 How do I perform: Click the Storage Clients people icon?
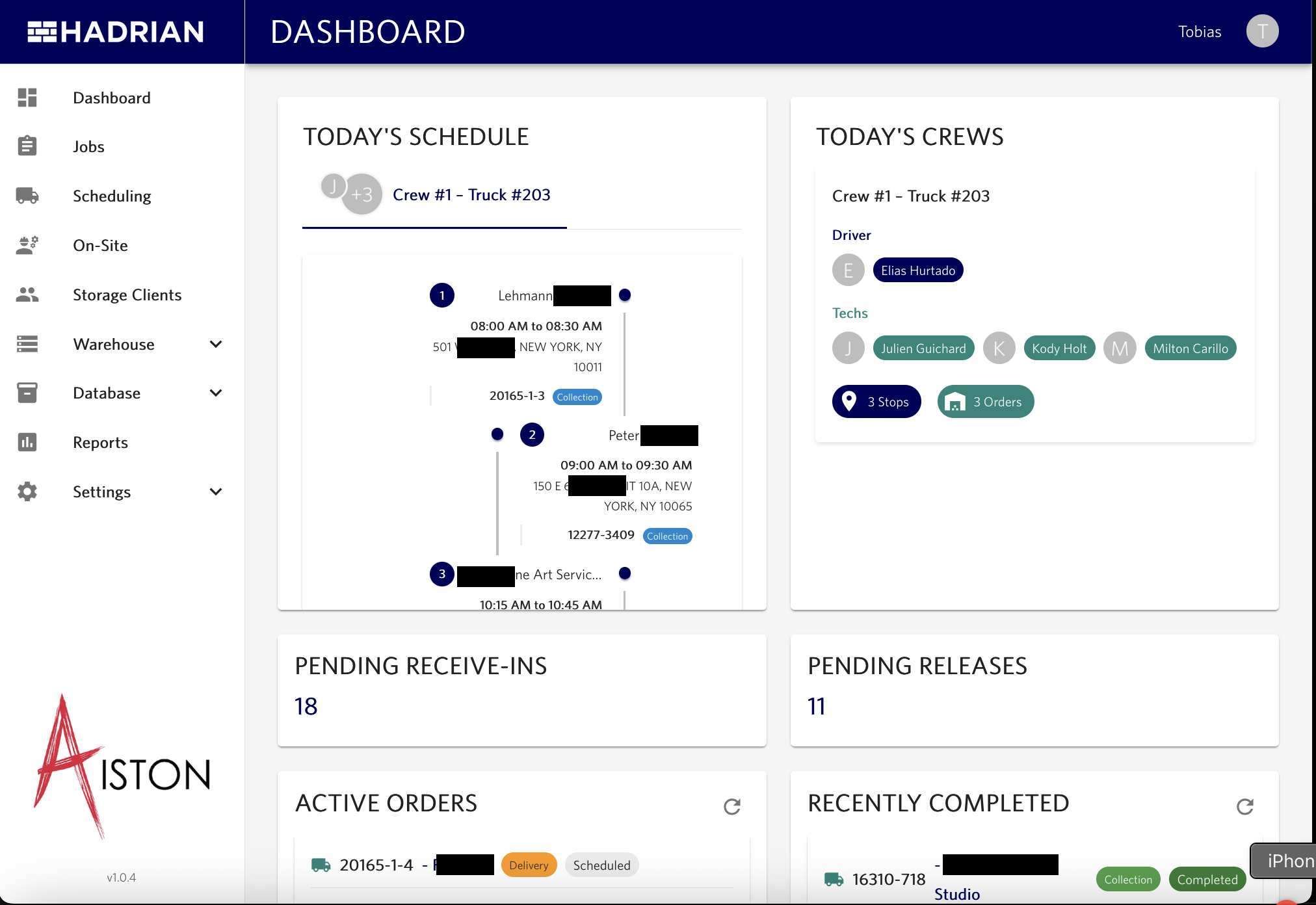27,295
